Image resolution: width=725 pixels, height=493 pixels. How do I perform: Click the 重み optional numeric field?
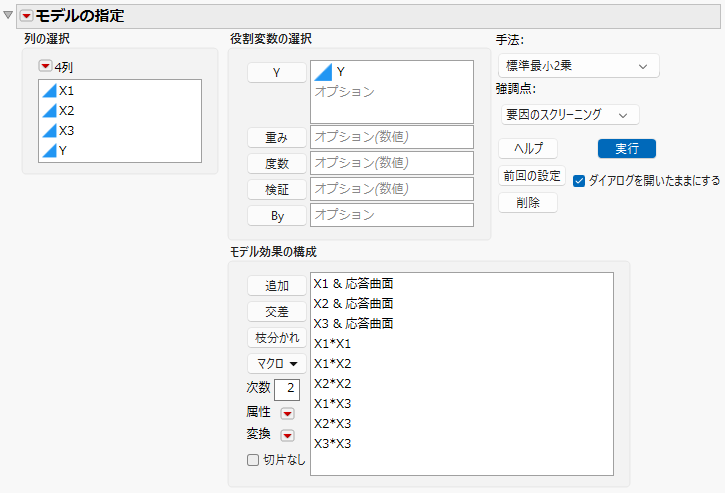point(392,137)
